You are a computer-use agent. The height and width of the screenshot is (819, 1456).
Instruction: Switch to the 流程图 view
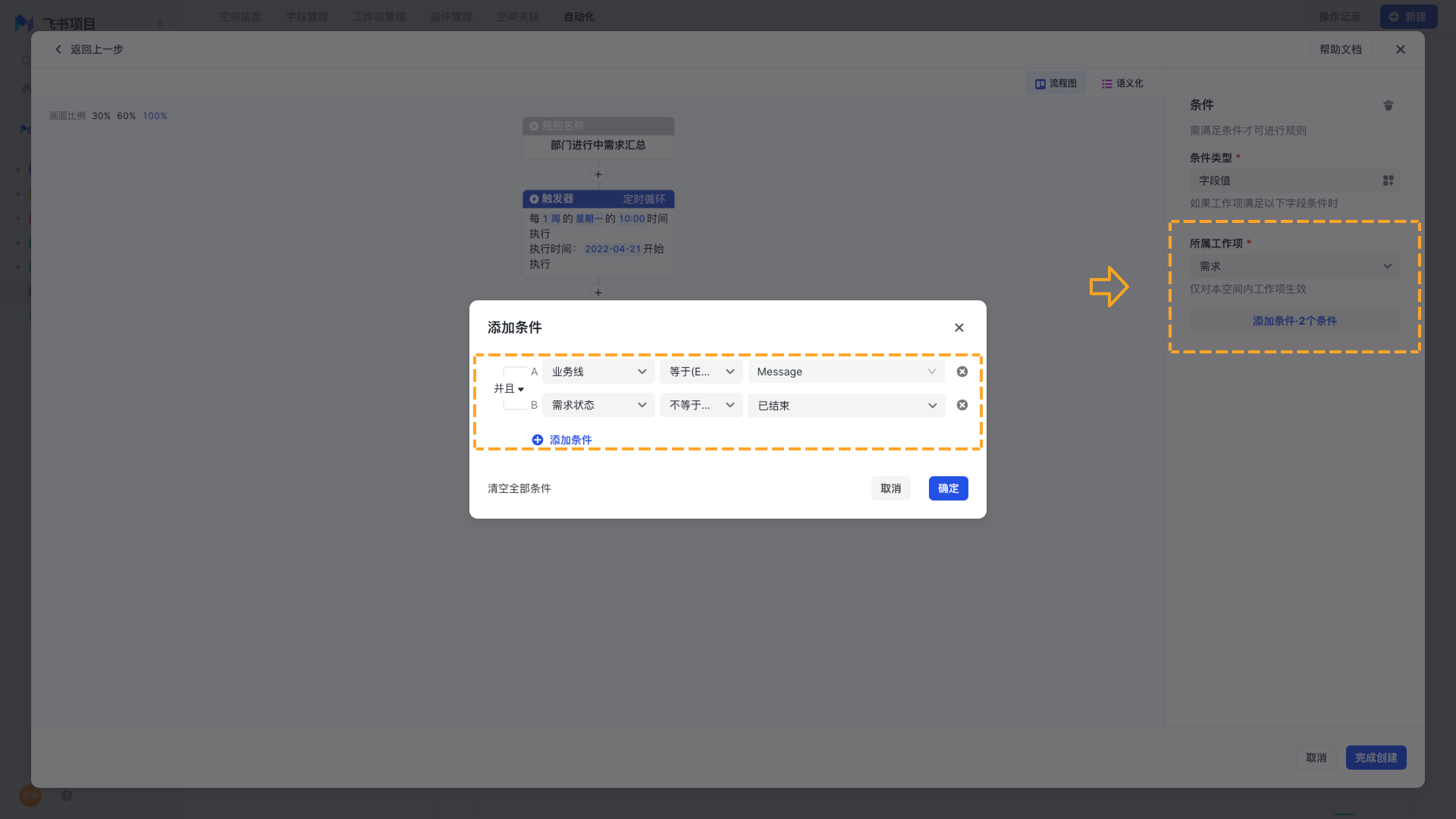(x=1055, y=83)
